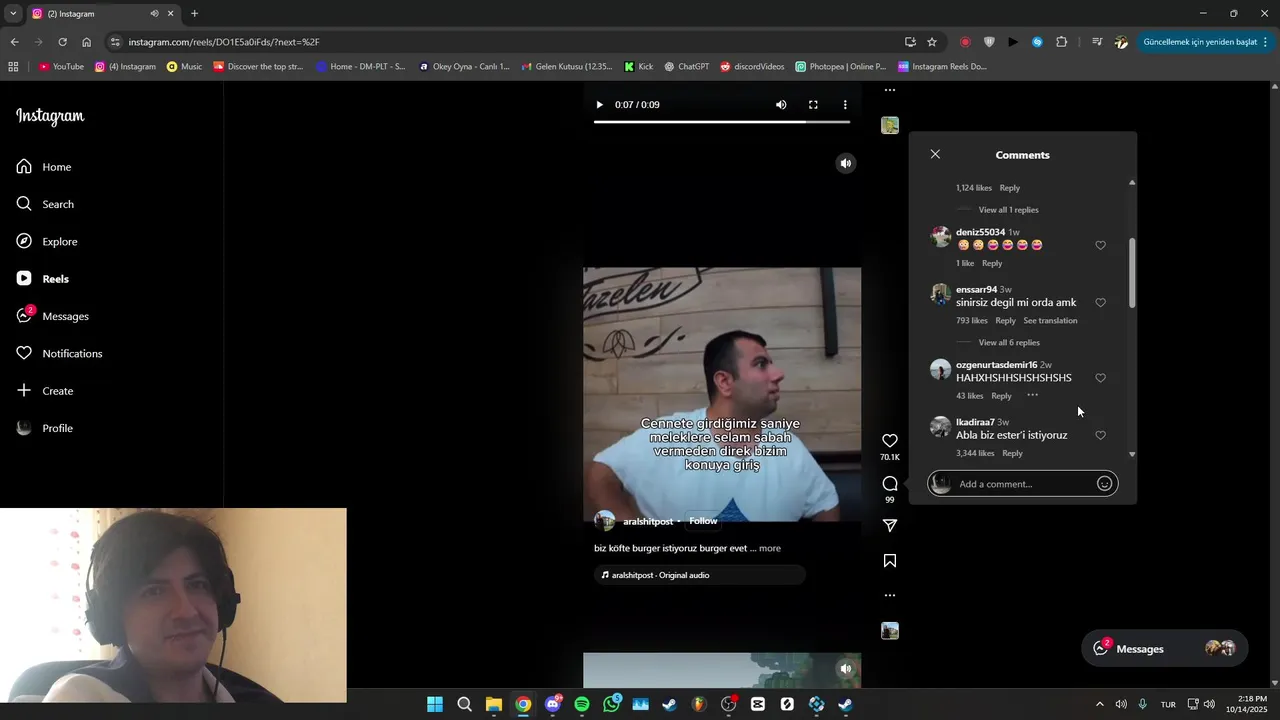The image size is (1280, 720).
Task: Close the Comments panel
Action: 935,154
